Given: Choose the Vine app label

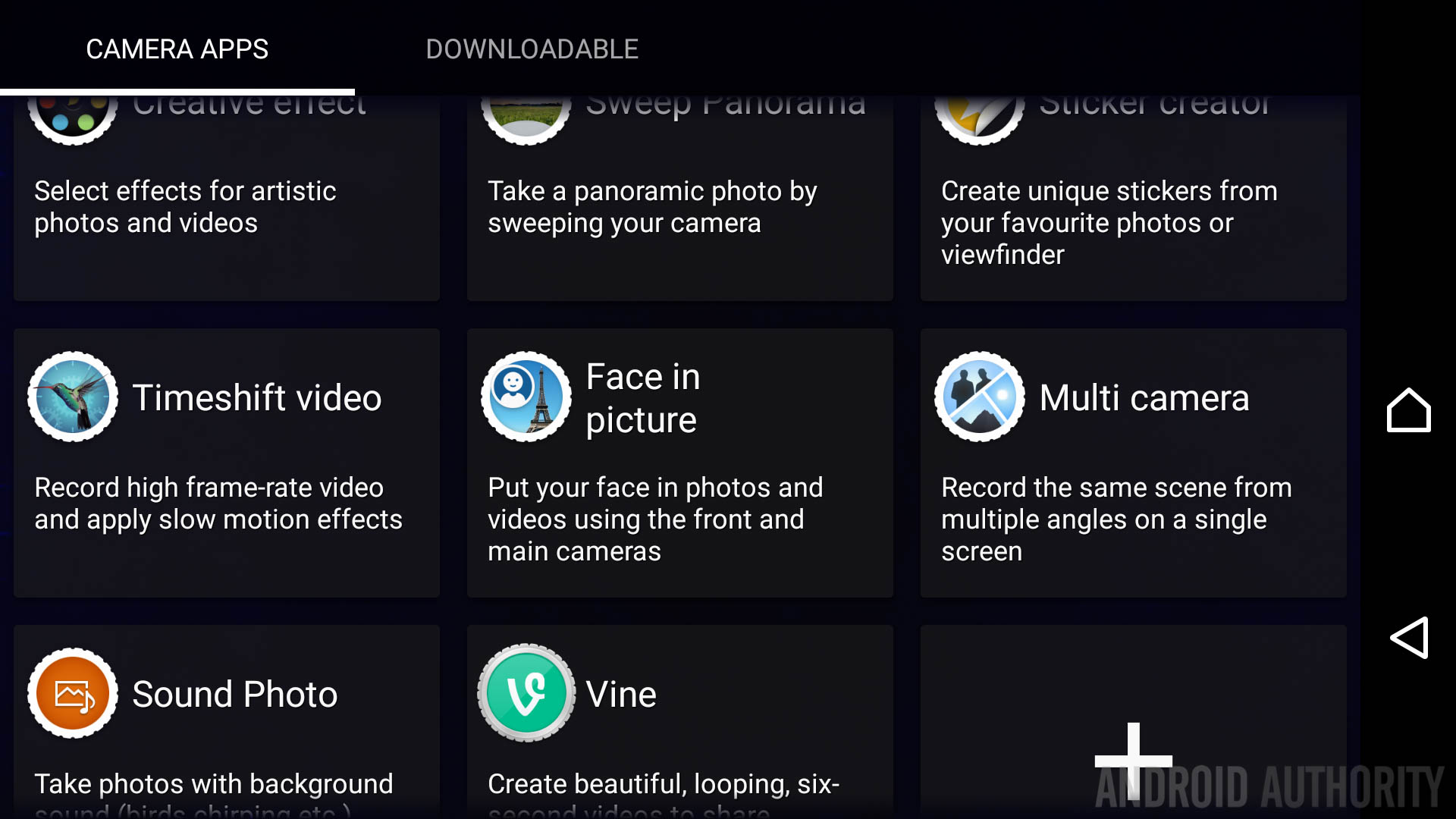Looking at the screenshot, I should [x=621, y=694].
